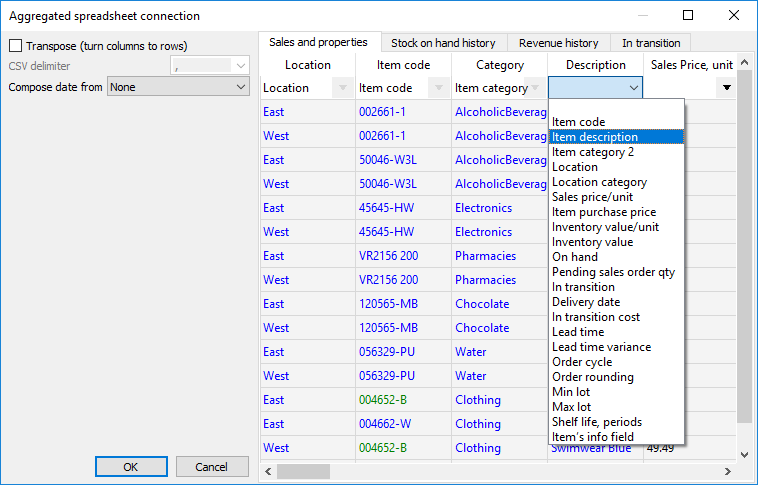Expand the Item code column dropdown
Viewport: 758px width, 485px height.
[438, 88]
